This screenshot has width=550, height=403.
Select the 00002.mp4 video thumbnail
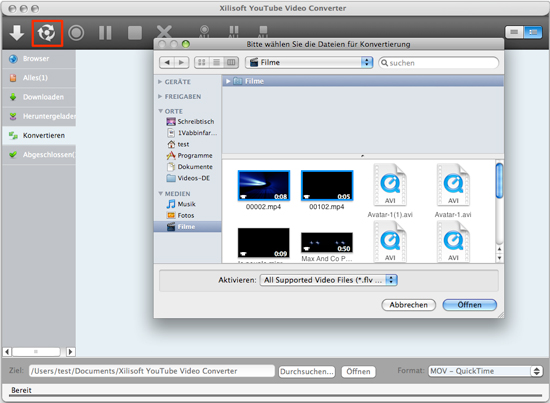(264, 186)
